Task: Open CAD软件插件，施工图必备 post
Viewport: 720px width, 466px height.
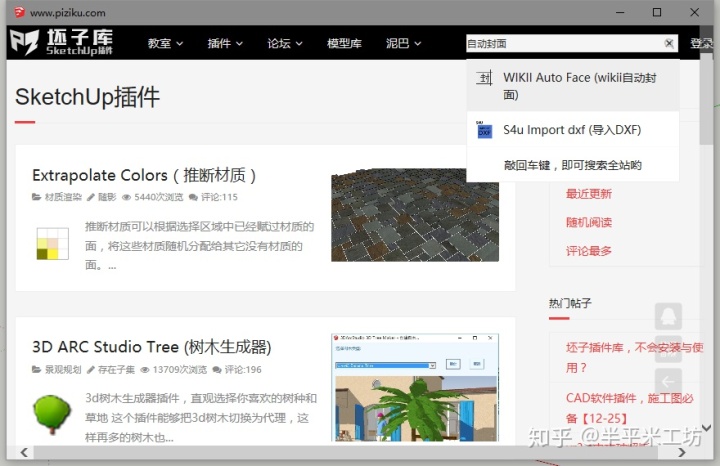Action: (x=629, y=408)
